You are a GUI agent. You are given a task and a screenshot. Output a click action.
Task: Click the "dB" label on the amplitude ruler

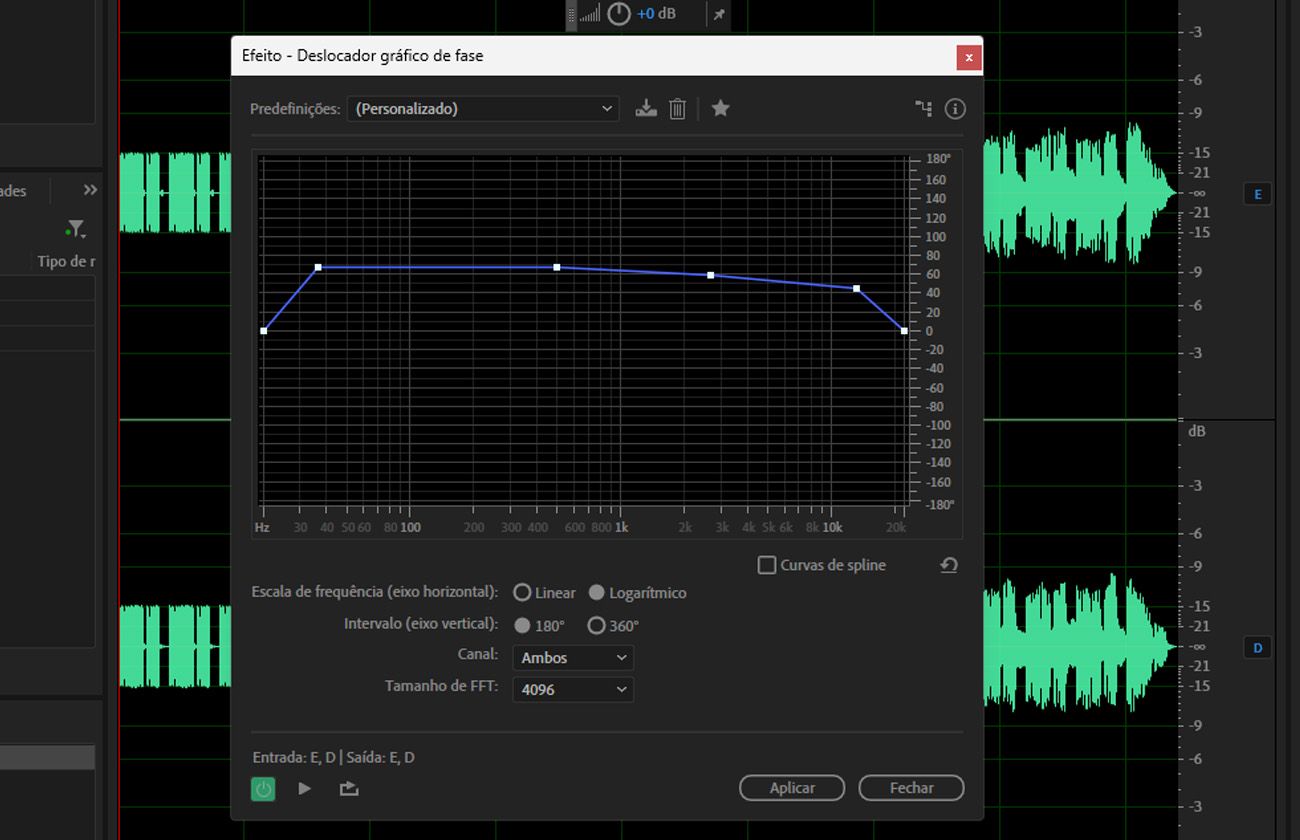[x=1196, y=431]
